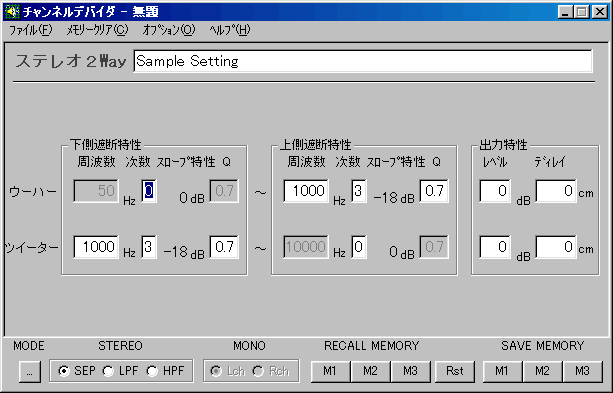Click tweeter upper cutoff order field 0
Image resolution: width=613 pixels, height=393 pixels.
(358, 247)
